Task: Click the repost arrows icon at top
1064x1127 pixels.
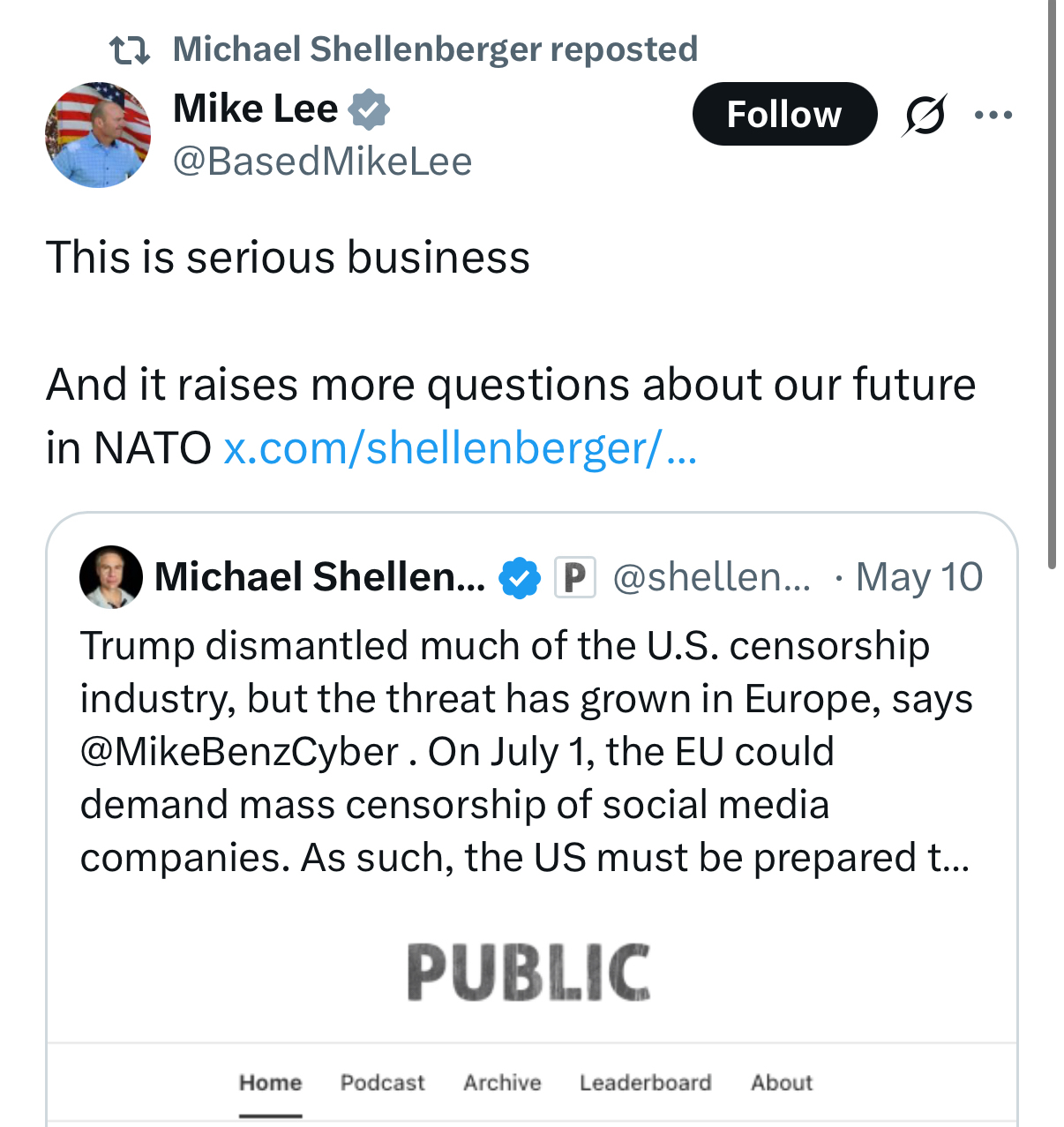Action: tap(129, 49)
